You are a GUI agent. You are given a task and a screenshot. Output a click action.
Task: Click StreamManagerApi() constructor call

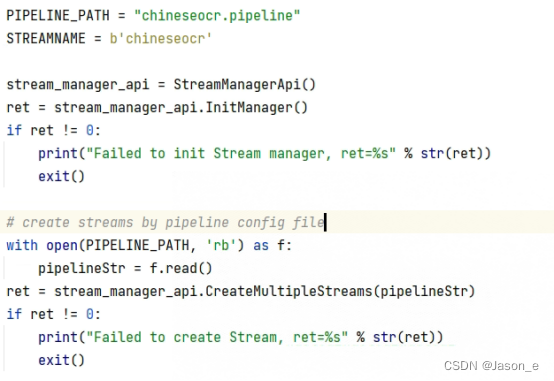(244, 85)
